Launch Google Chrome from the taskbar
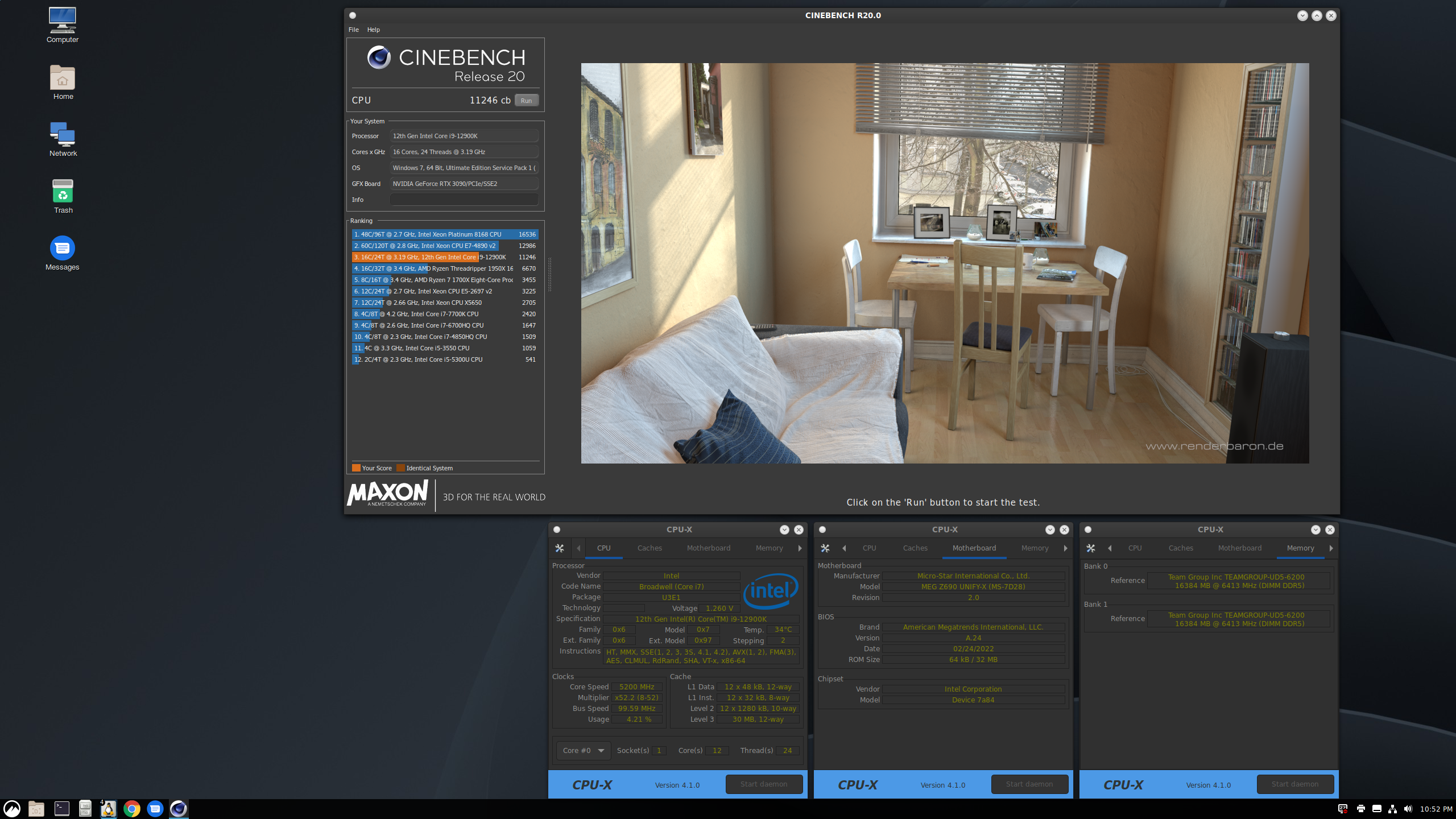The height and width of the screenshot is (819, 1456). point(132,809)
